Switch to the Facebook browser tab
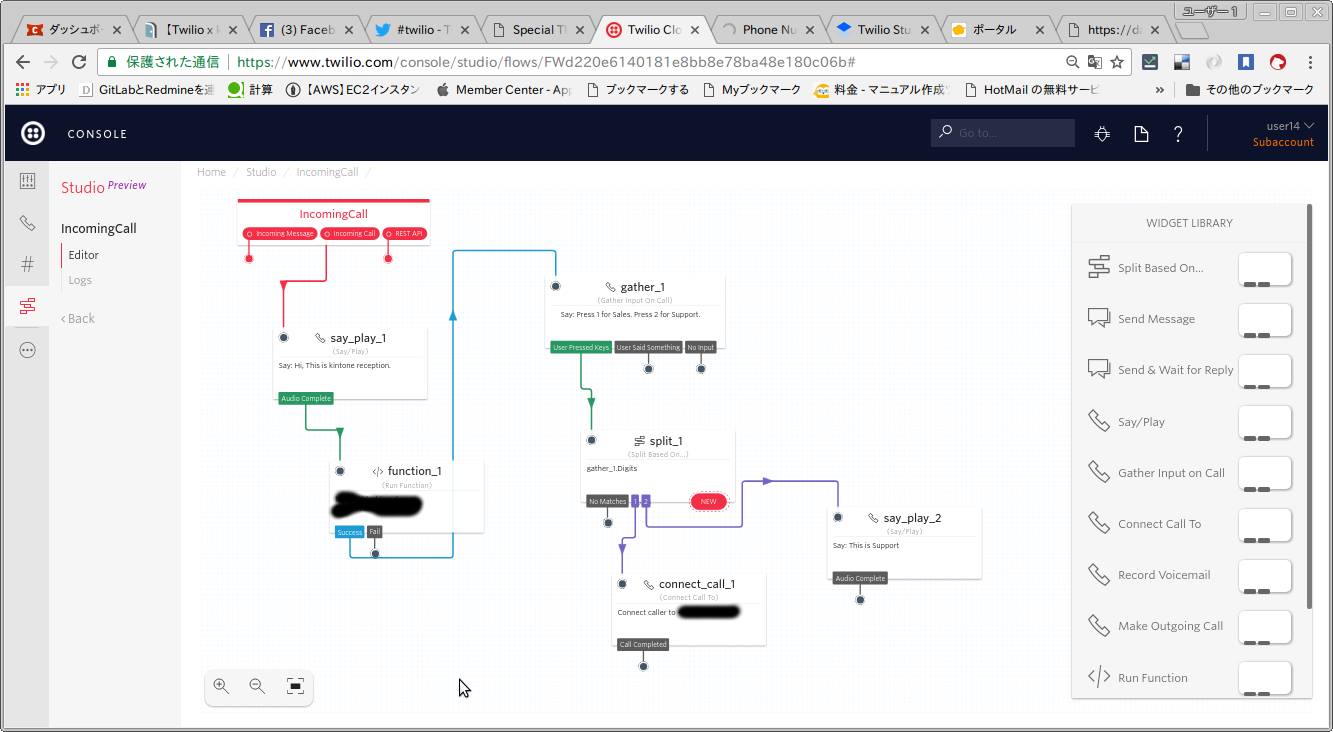 [305, 30]
